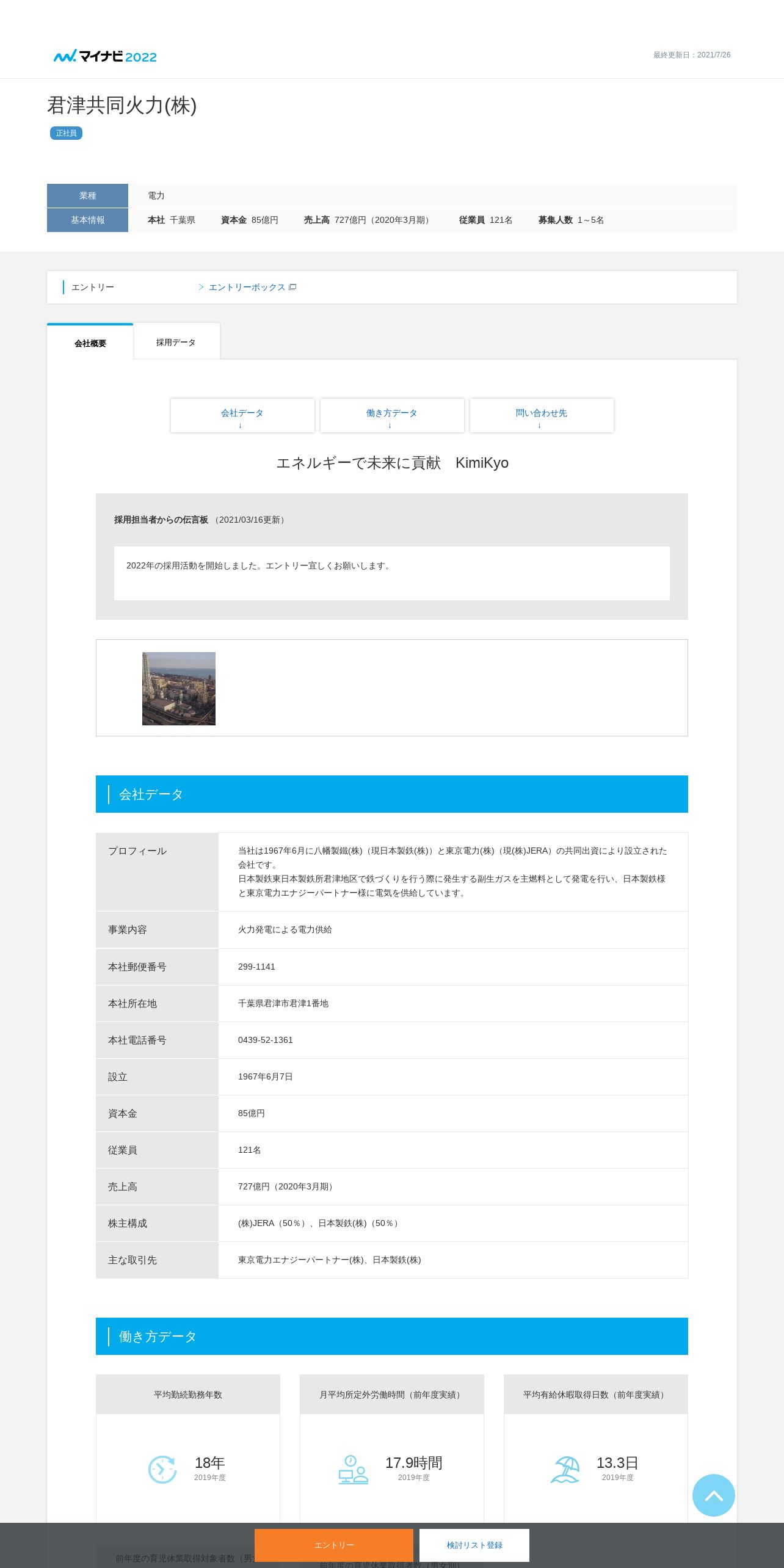Click the phone number 0439-52-1361
Viewport: 784px width, 1568px height.
pos(266,1040)
